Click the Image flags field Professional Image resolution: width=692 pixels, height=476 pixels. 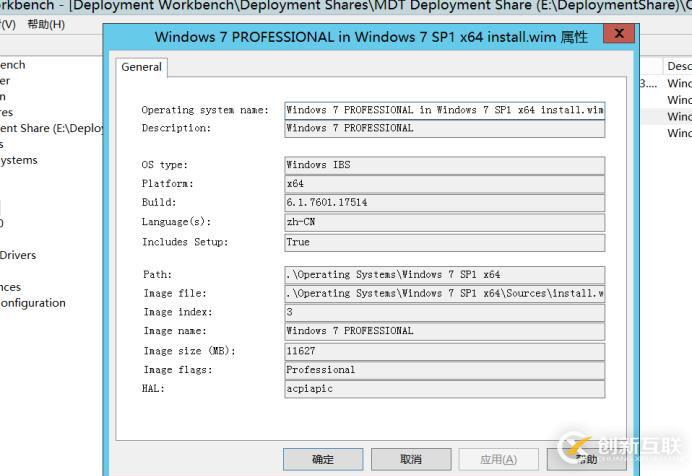click(x=444, y=370)
